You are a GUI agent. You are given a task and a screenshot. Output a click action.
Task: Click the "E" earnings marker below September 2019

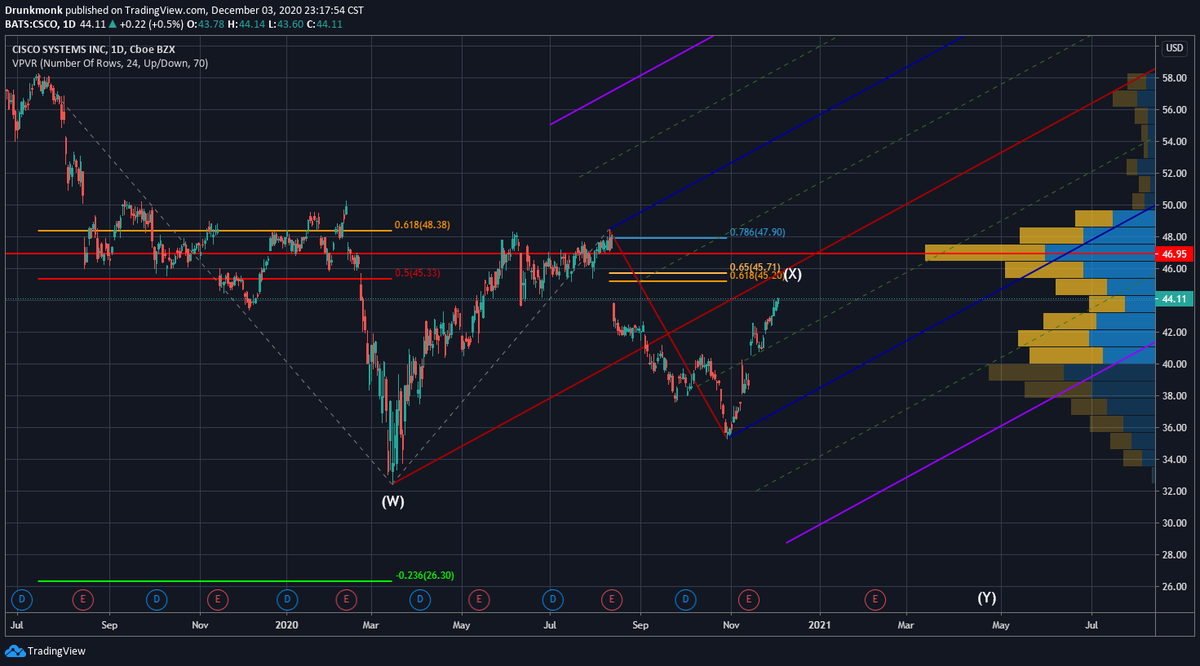pos(83,600)
